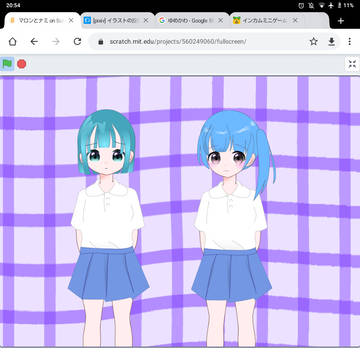This screenshot has width=360, height=360.
Task: Close the pixiv tab
Action: pos(146,21)
